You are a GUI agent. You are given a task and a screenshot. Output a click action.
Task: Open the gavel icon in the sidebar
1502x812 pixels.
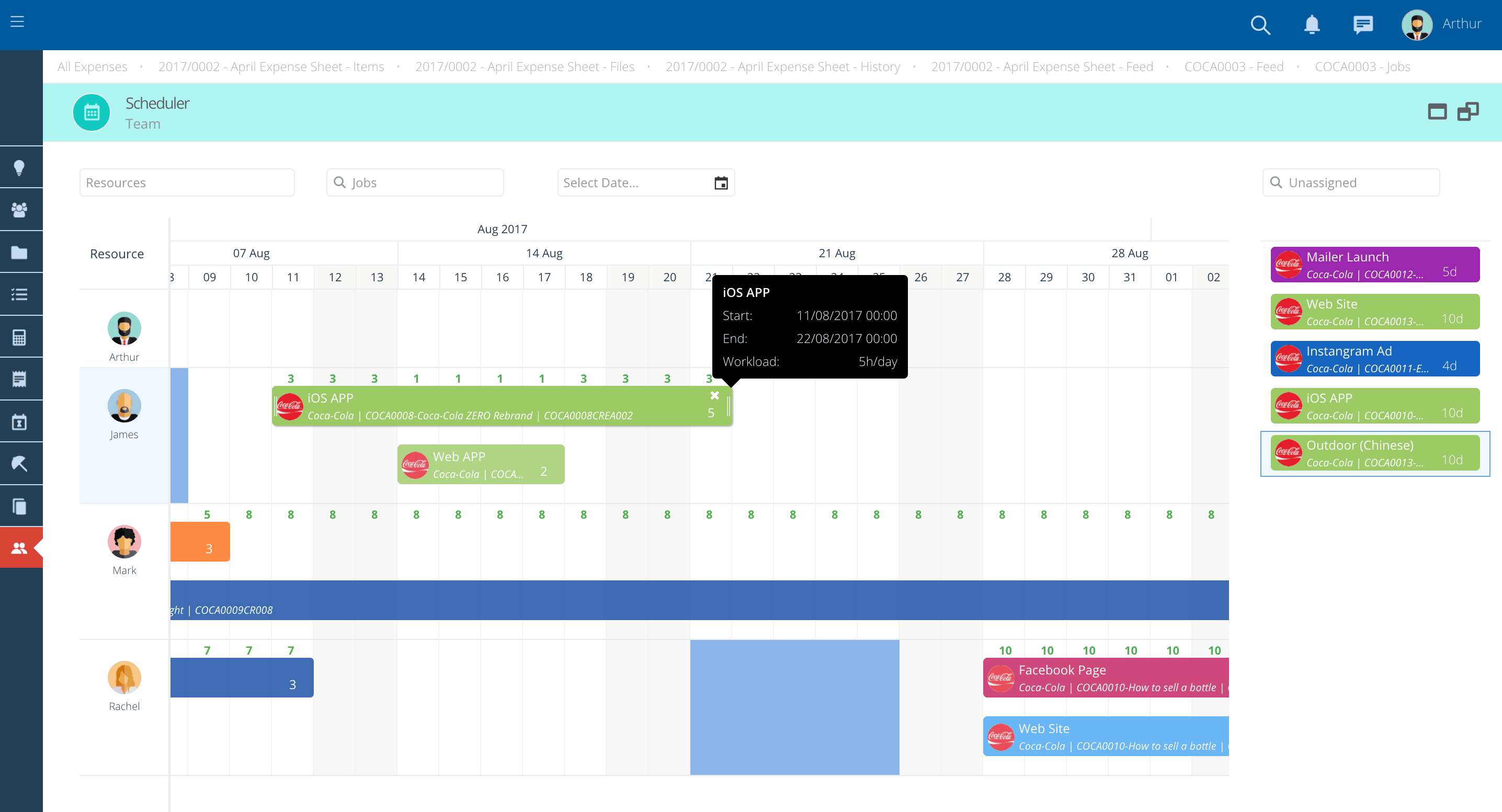tap(19, 464)
